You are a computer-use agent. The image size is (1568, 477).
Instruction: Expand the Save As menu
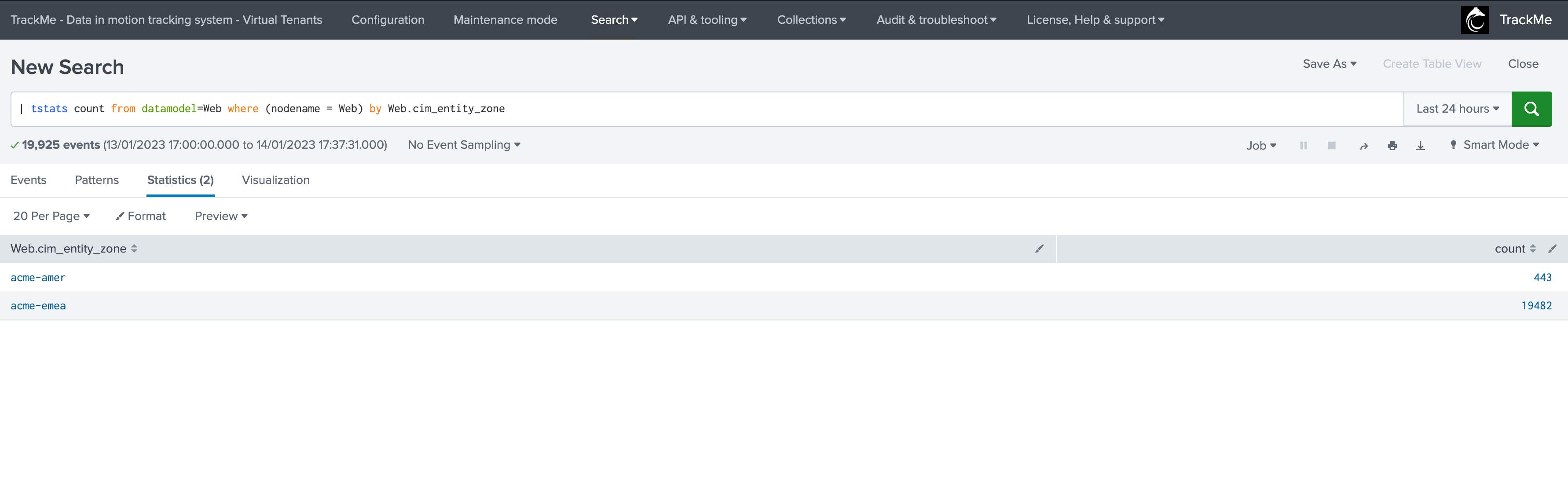[1330, 64]
